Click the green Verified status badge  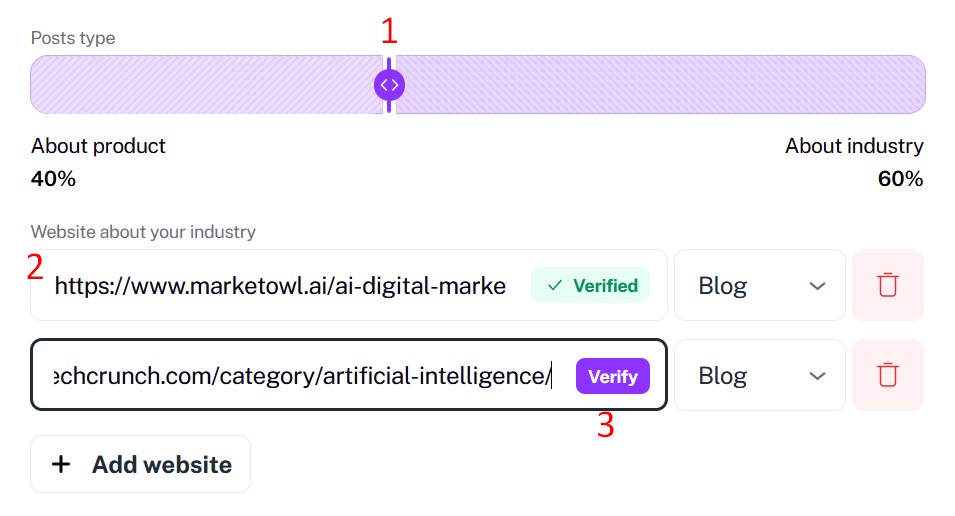[x=590, y=285]
